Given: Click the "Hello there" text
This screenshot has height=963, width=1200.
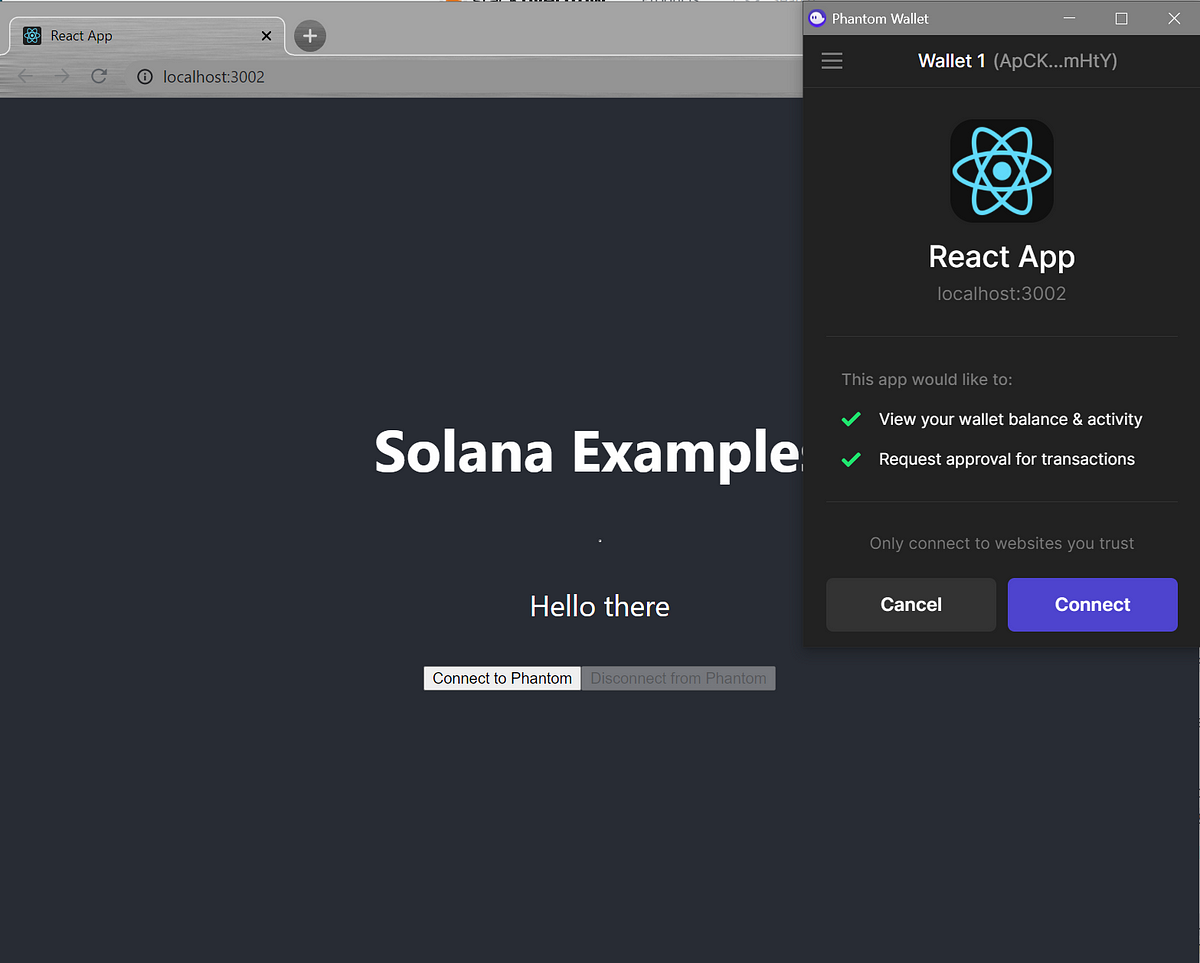Looking at the screenshot, I should pos(600,606).
